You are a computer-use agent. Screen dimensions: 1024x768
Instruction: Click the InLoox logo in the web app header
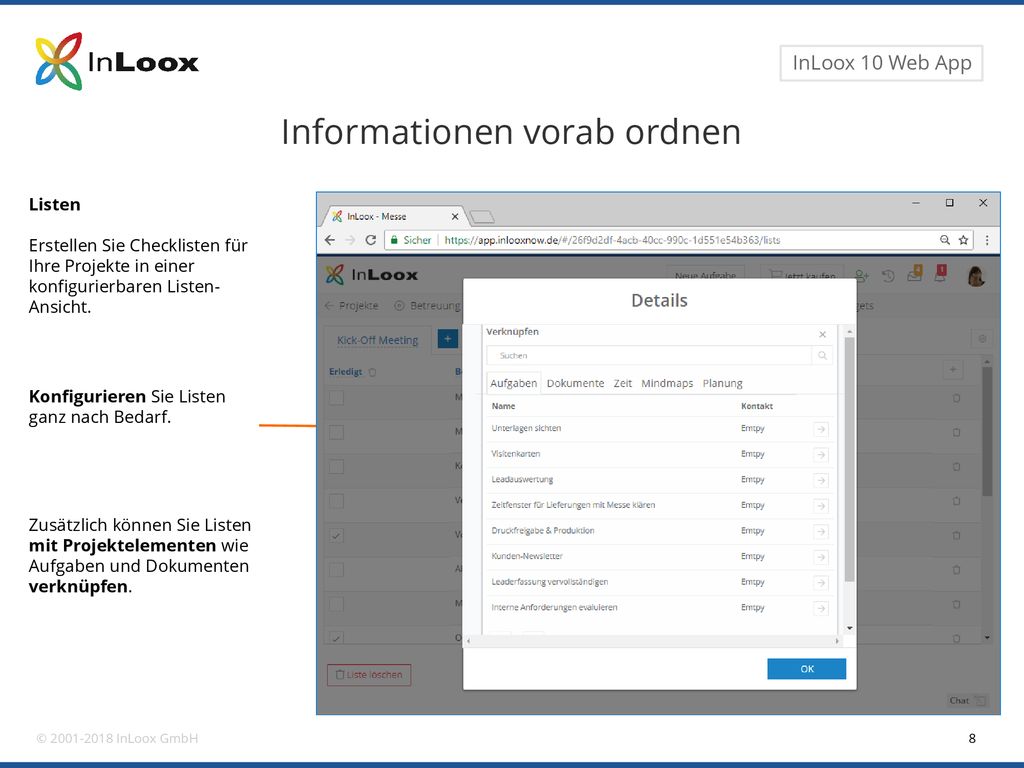[372, 275]
